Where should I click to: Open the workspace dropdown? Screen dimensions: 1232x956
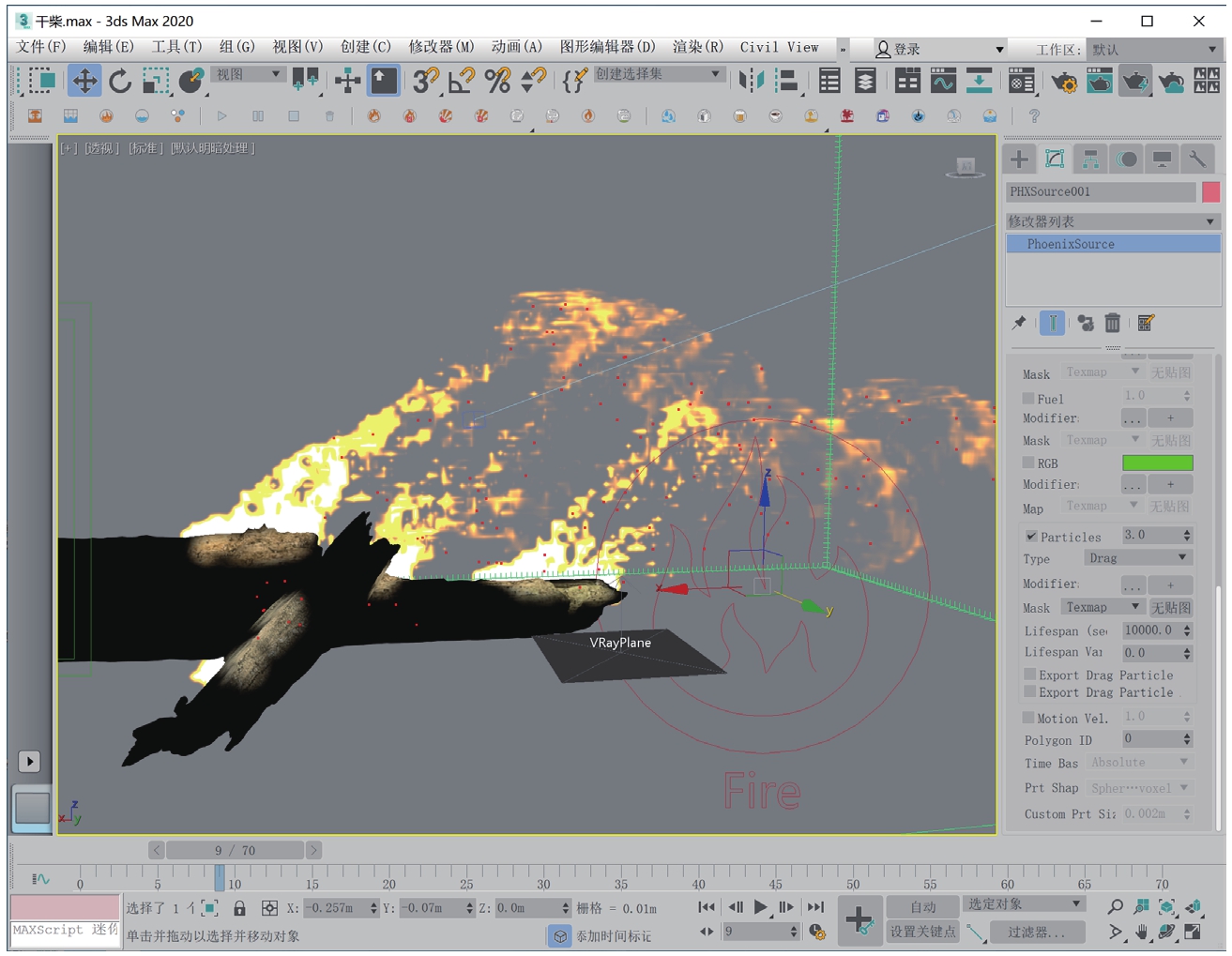point(1154,50)
